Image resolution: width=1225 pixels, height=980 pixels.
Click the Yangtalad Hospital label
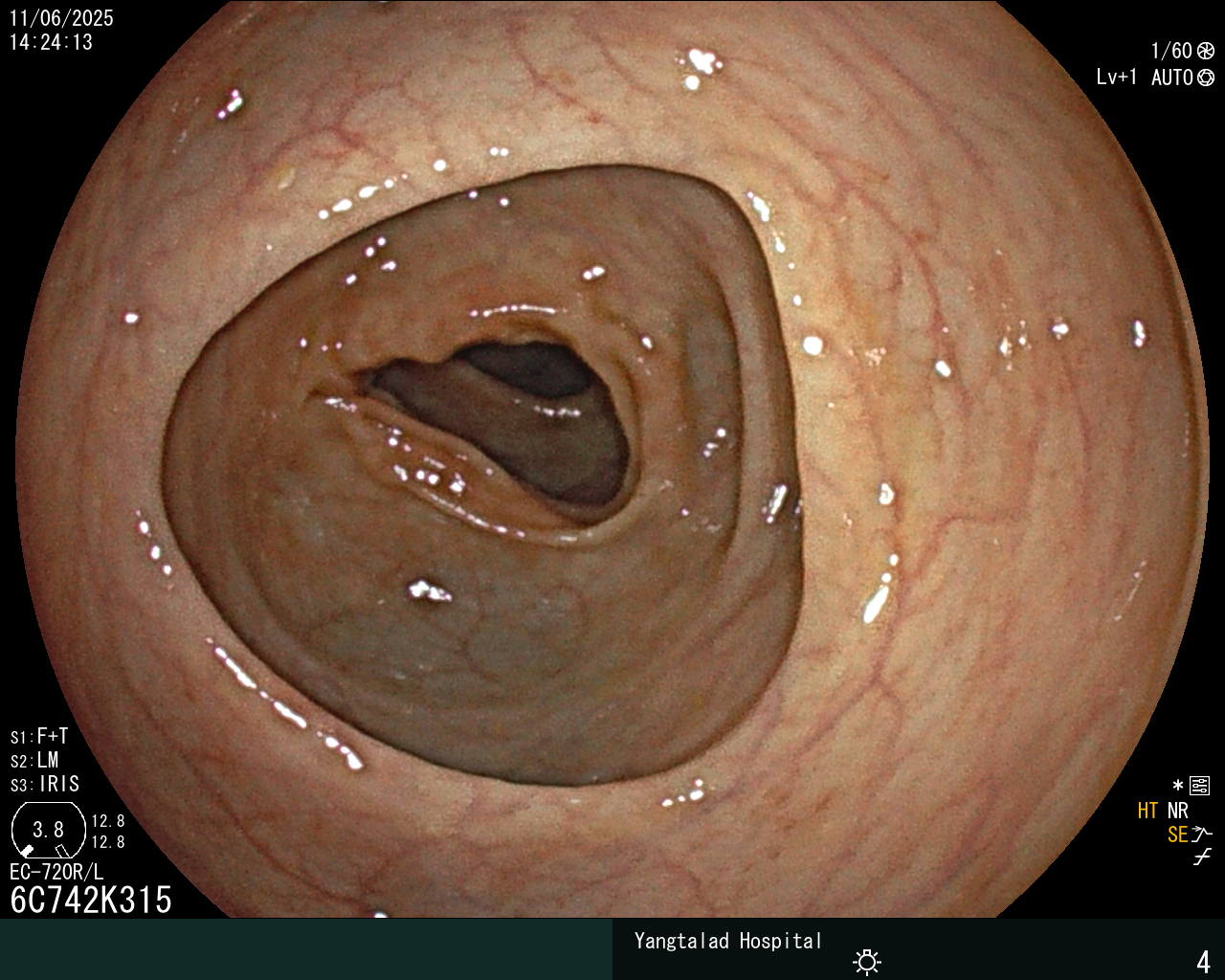[x=728, y=941]
